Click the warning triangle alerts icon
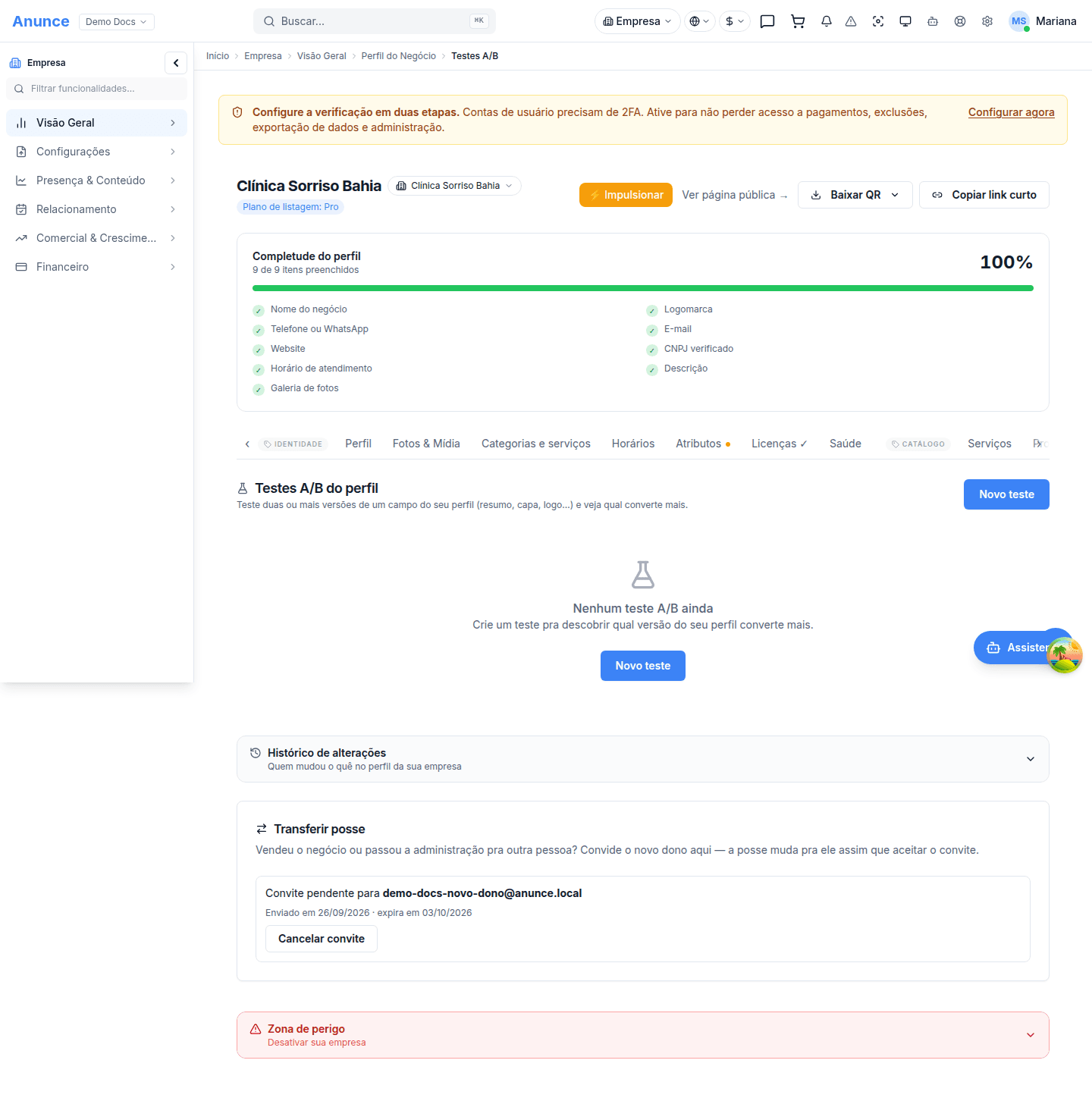Image resolution: width=1092 pixels, height=1101 pixels. coord(851,21)
